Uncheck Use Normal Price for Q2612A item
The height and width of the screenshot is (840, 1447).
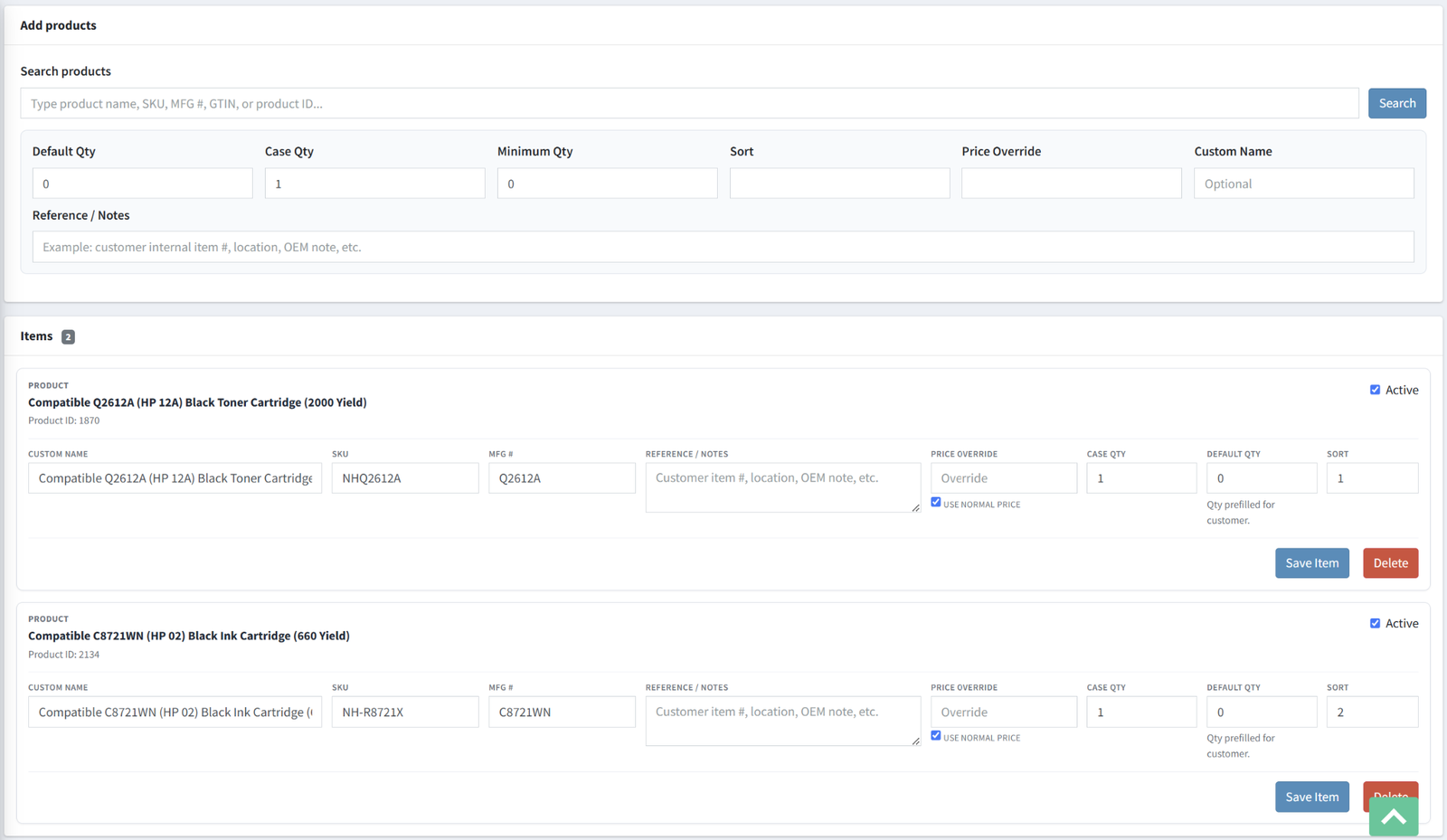coord(936,503)
